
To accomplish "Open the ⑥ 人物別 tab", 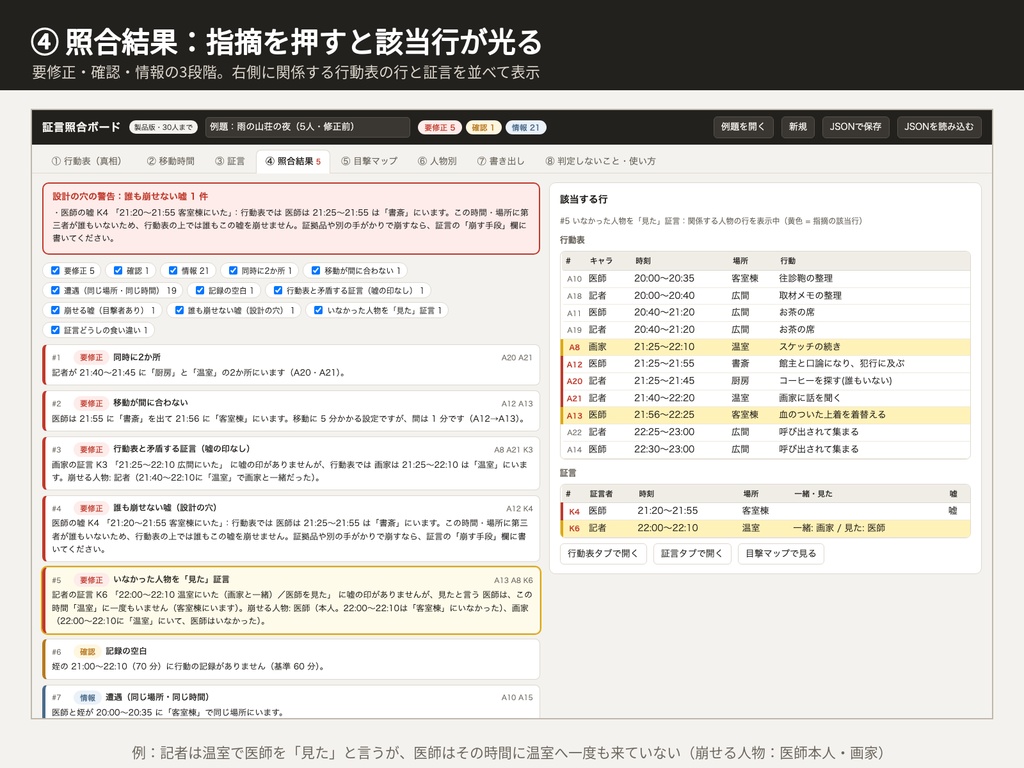I will click(x=437, y=161).
